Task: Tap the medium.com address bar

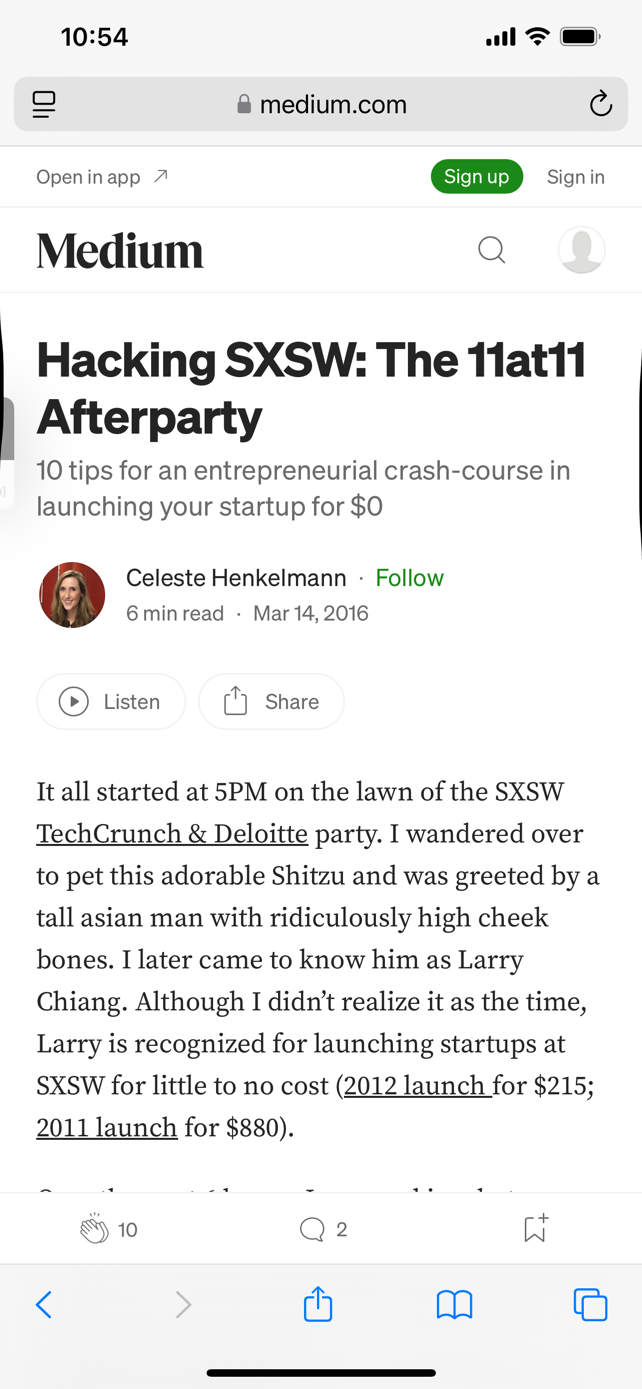Action: (x=322, y=104)
